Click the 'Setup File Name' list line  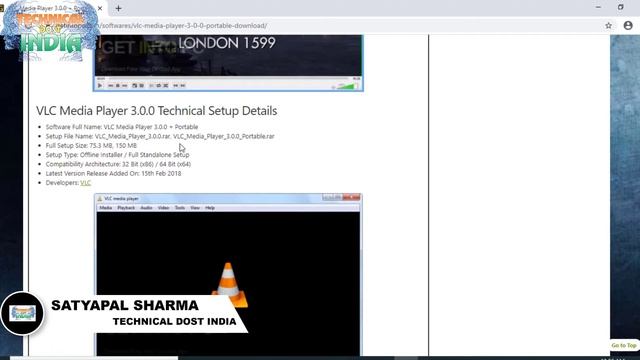point(160,136)
